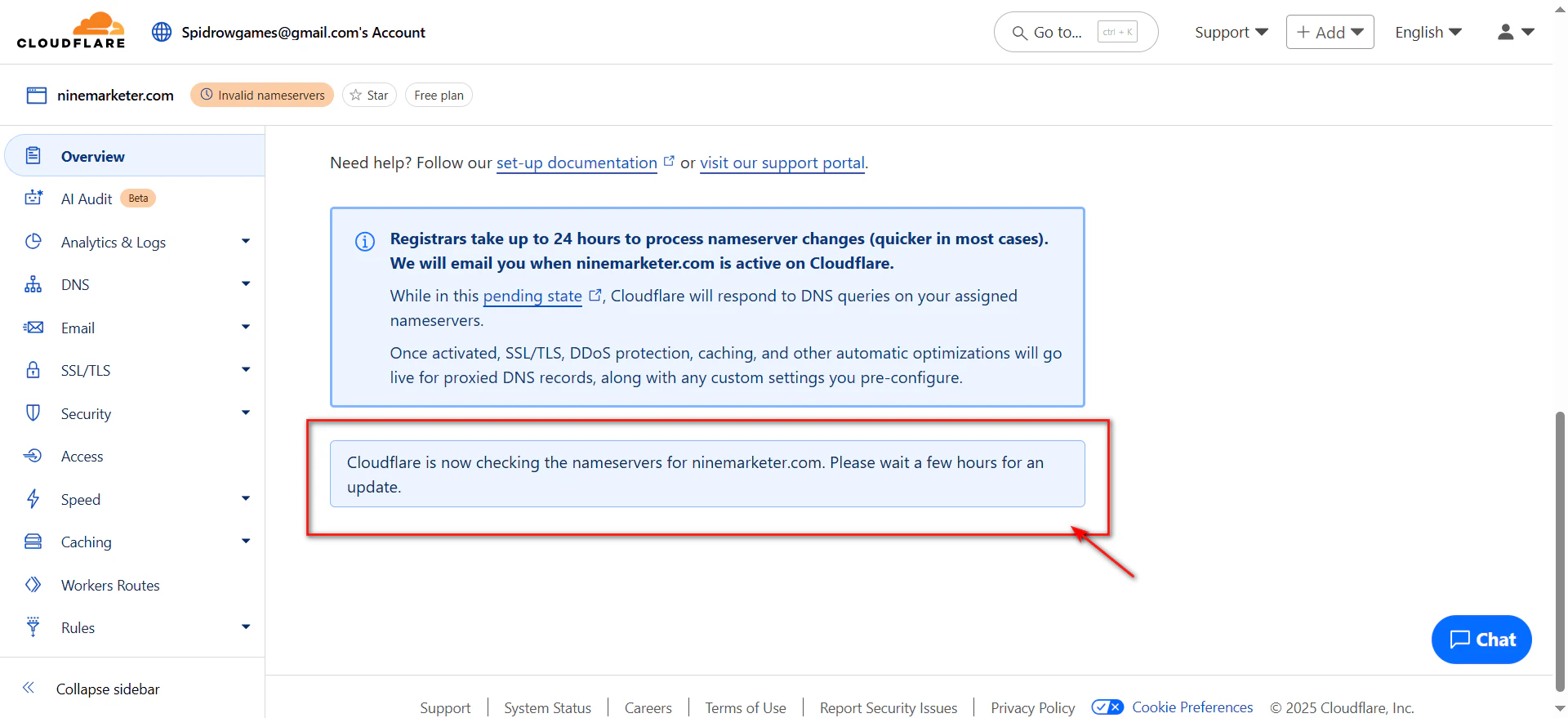Open the Terms of Use footer link
1568x718 pixels.
[x=746, y=707]
